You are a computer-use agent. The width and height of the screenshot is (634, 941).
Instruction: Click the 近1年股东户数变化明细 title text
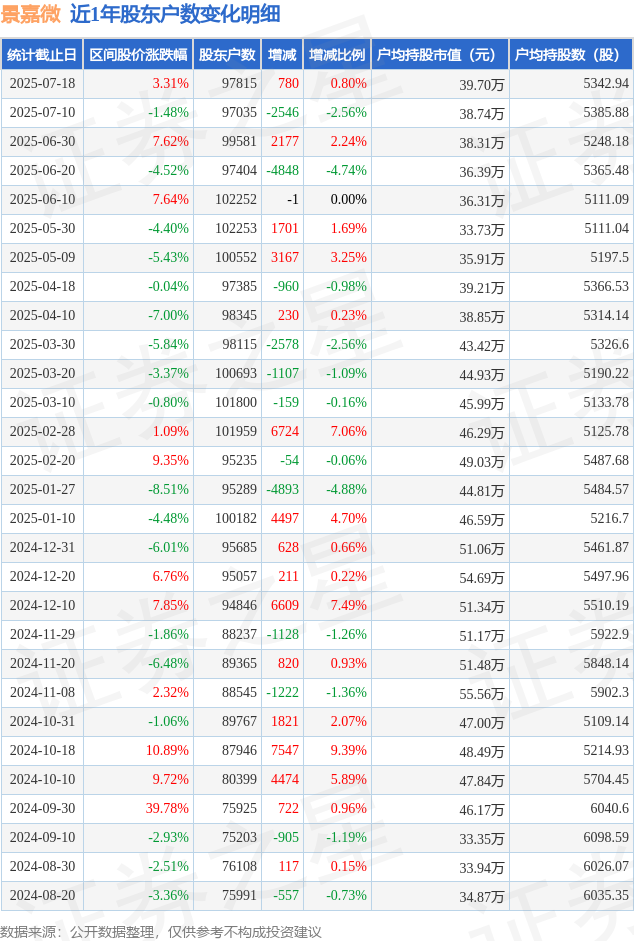pos(175,14)
